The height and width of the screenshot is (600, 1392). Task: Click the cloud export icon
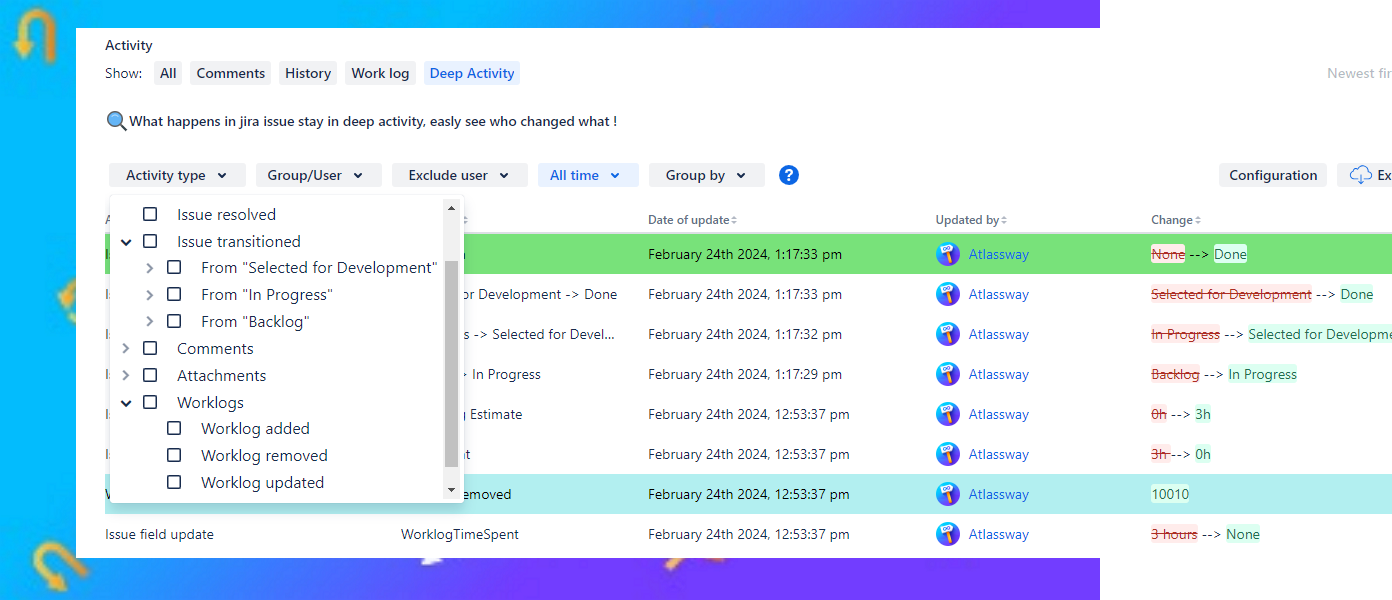1361,175
